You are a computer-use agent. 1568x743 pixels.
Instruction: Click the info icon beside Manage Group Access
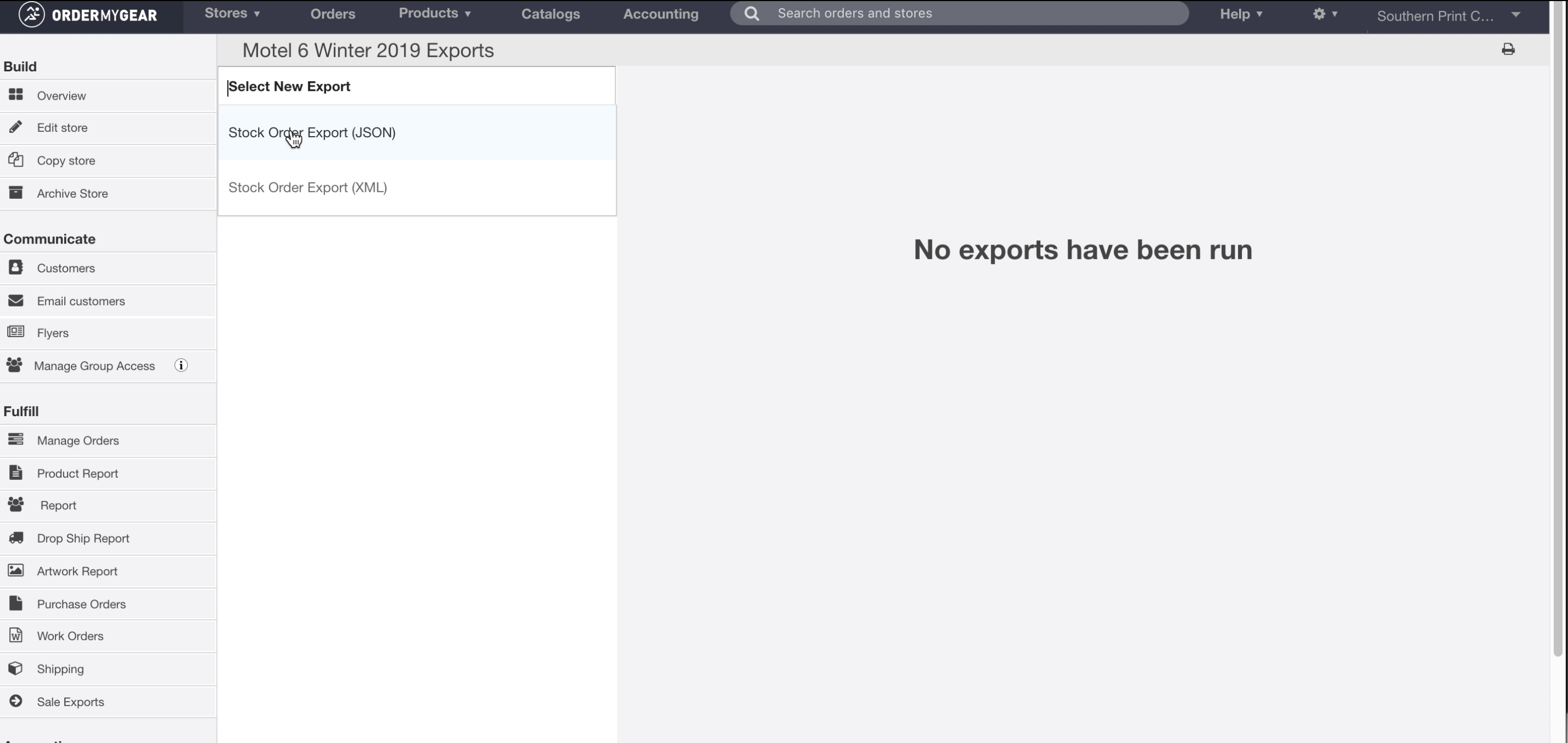tap(181, 366)
